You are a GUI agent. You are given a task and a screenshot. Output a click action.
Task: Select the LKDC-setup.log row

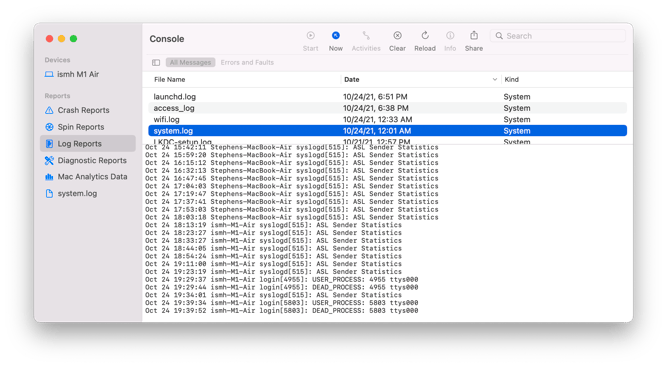[388, 141]
